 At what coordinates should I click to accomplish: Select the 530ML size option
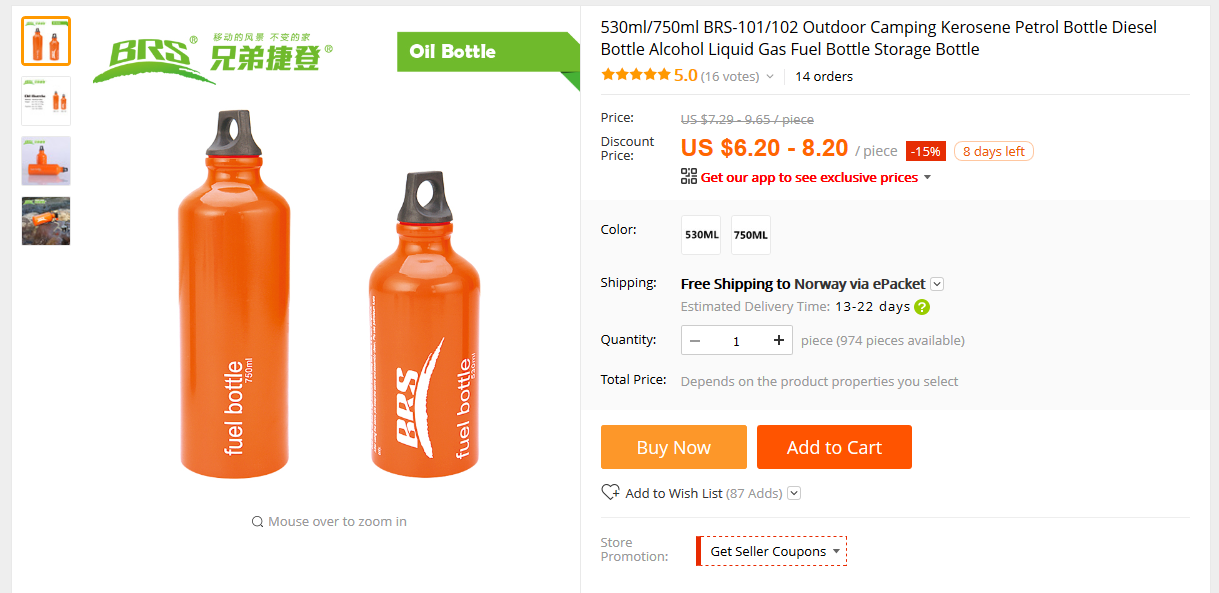coord(701,235)
